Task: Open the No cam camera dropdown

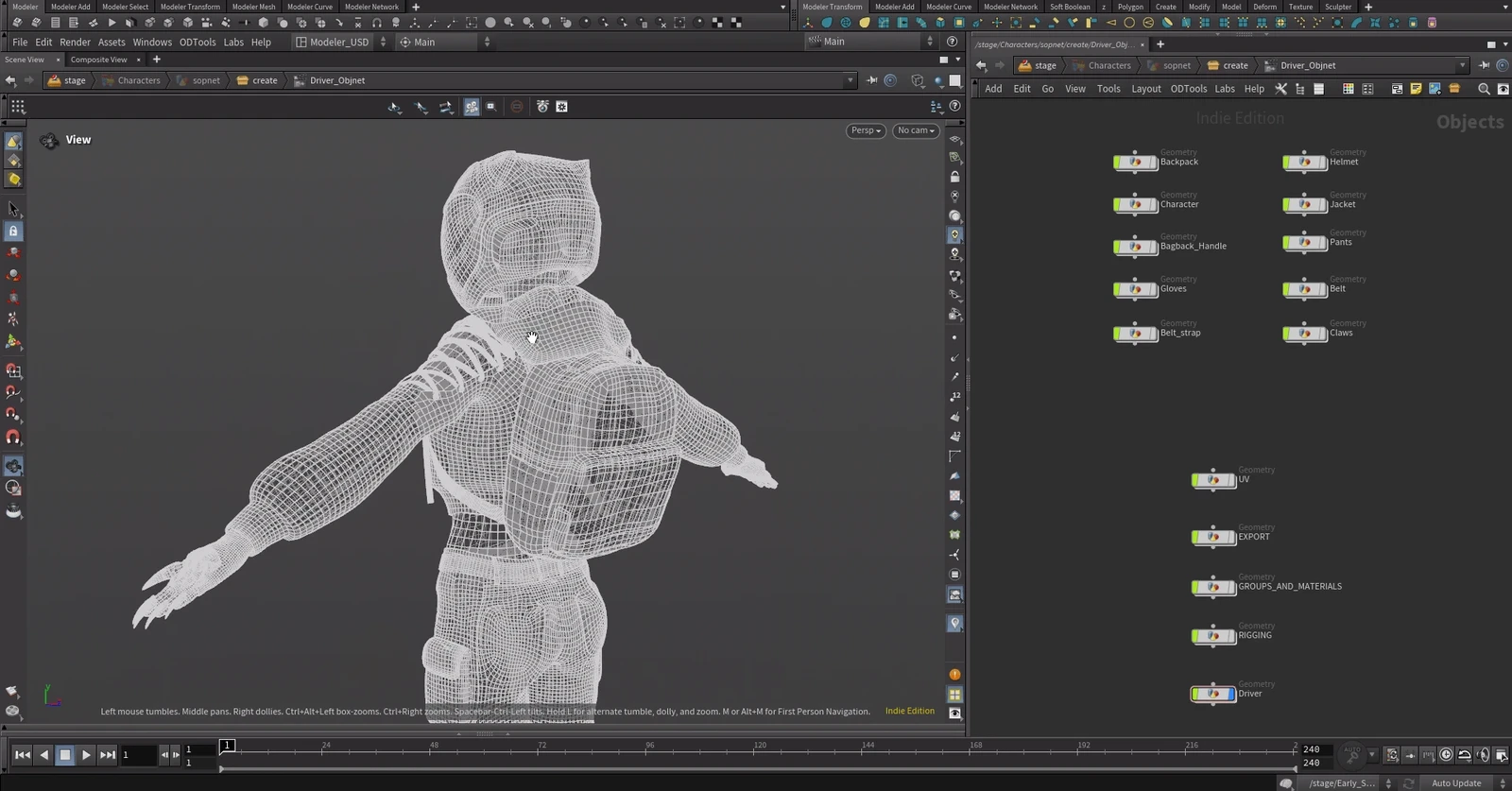Action: tap(916, 130)
